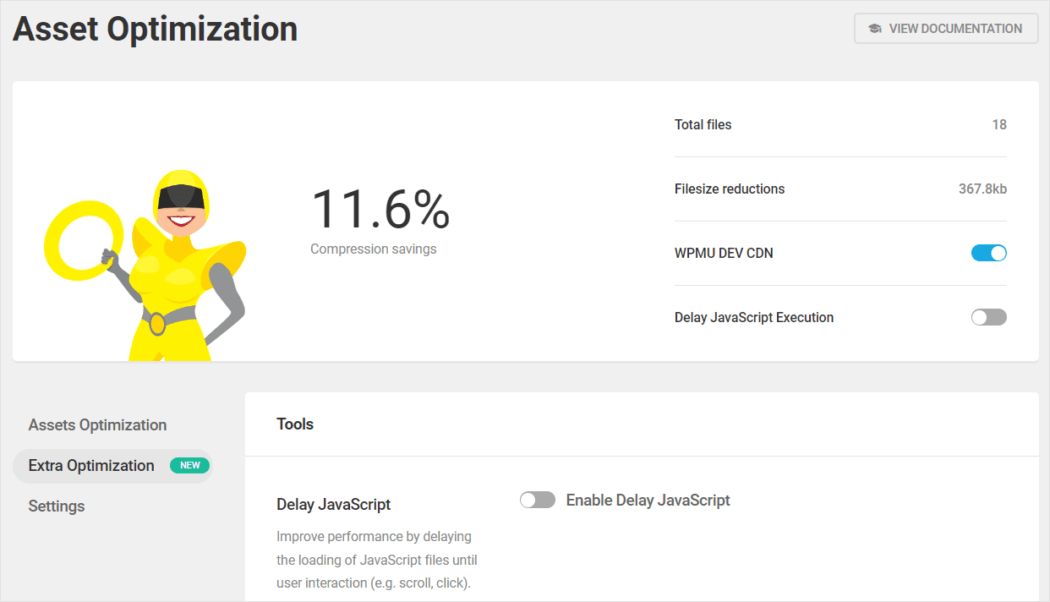Screen dimensions: 1050x602
Task: Enable the Delay JavaScript toggle under Tools
Action: (537, 500)
